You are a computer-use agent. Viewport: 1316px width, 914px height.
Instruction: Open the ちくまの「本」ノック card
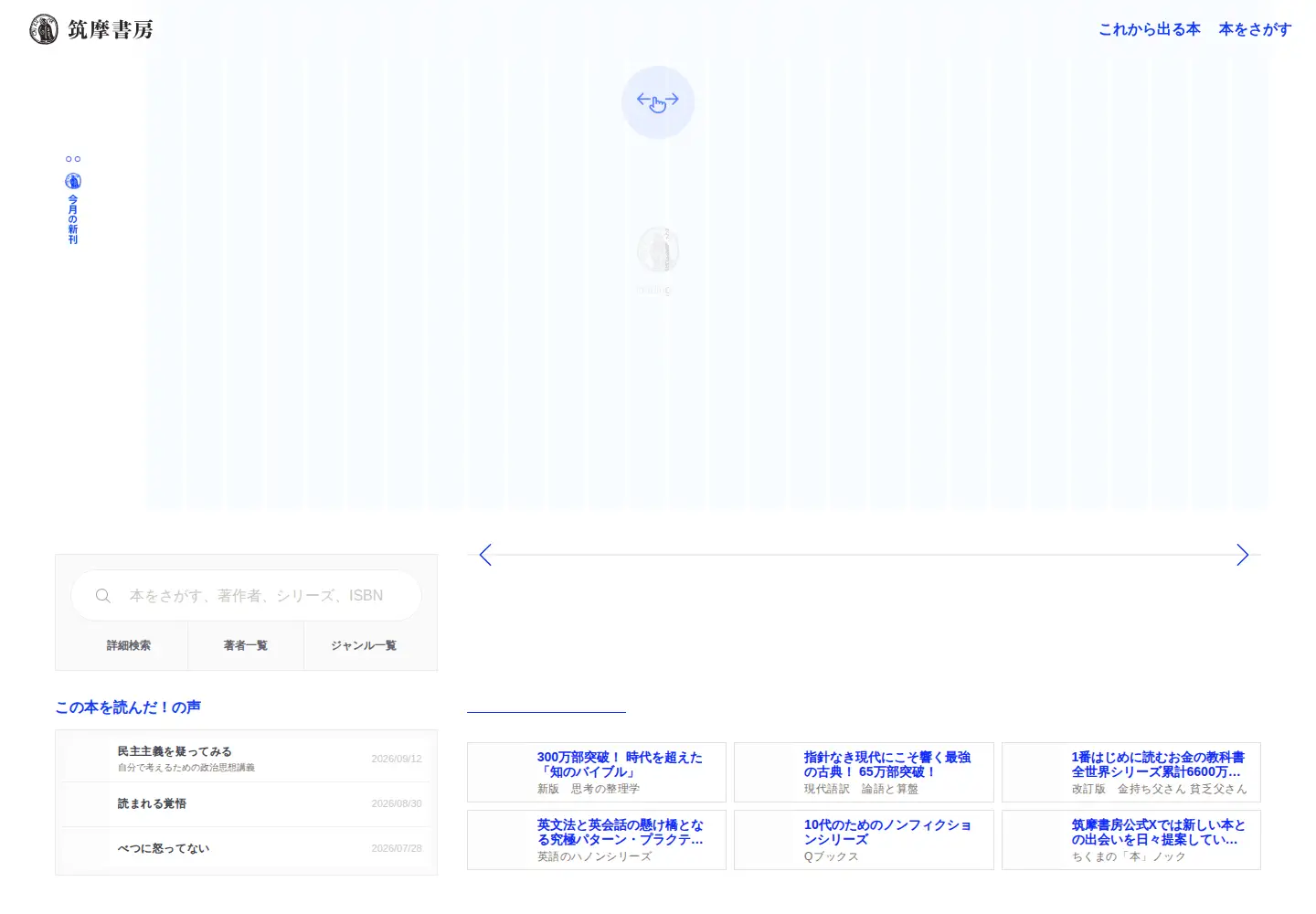coord(1131,840)
